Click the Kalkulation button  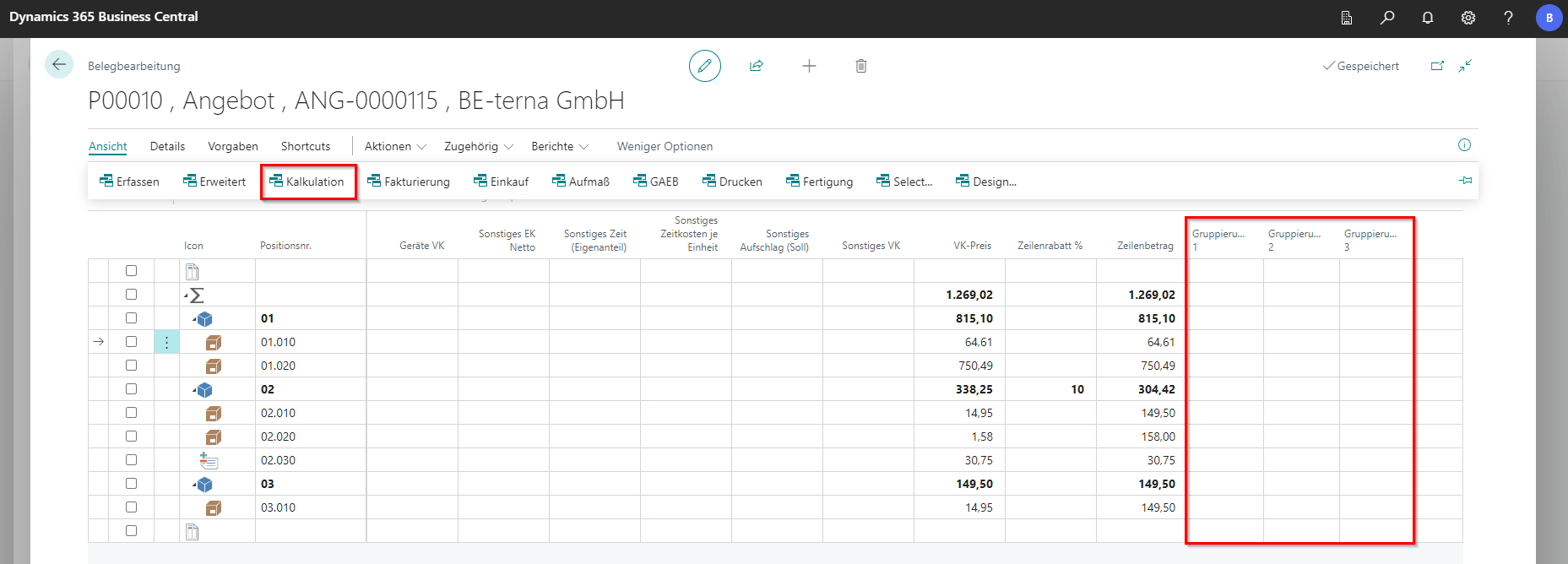pyautogui.click(x=307, y=182)
